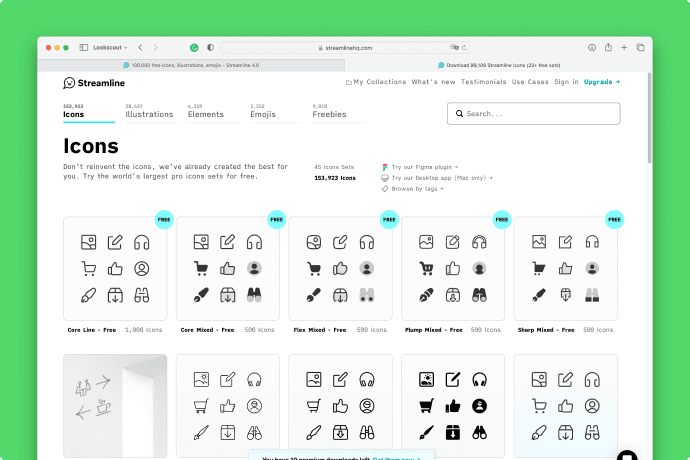Open the photo card with arrow signage
Image resolution: width=690 pixels, height=460 pixels.
point(115,406)
